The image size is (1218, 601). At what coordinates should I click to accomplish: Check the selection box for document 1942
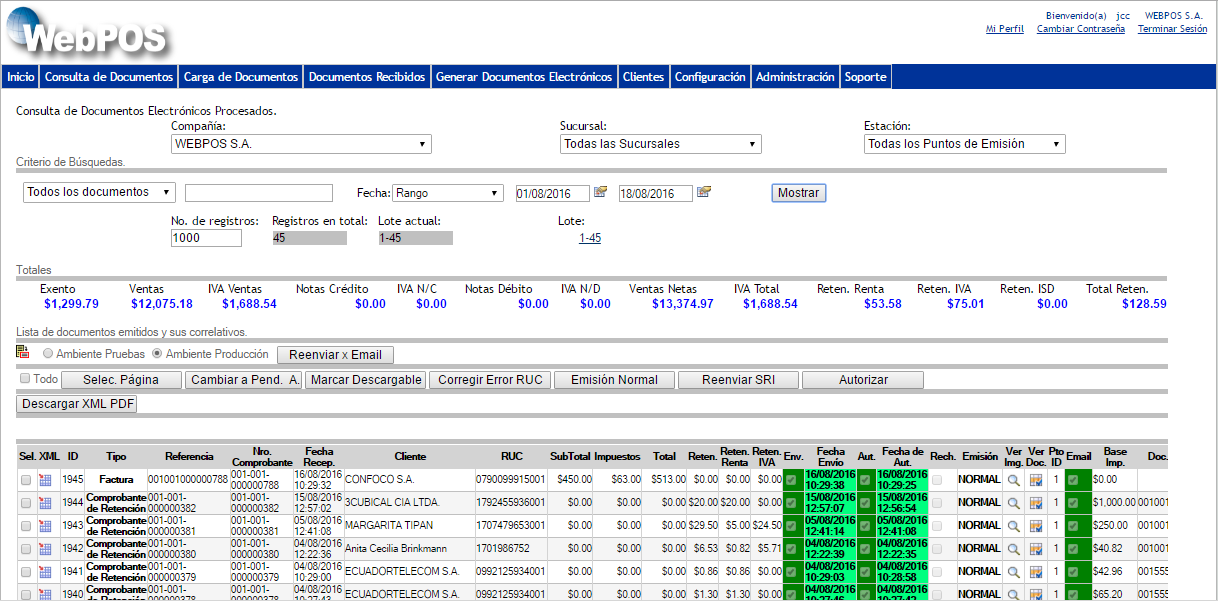25,548
